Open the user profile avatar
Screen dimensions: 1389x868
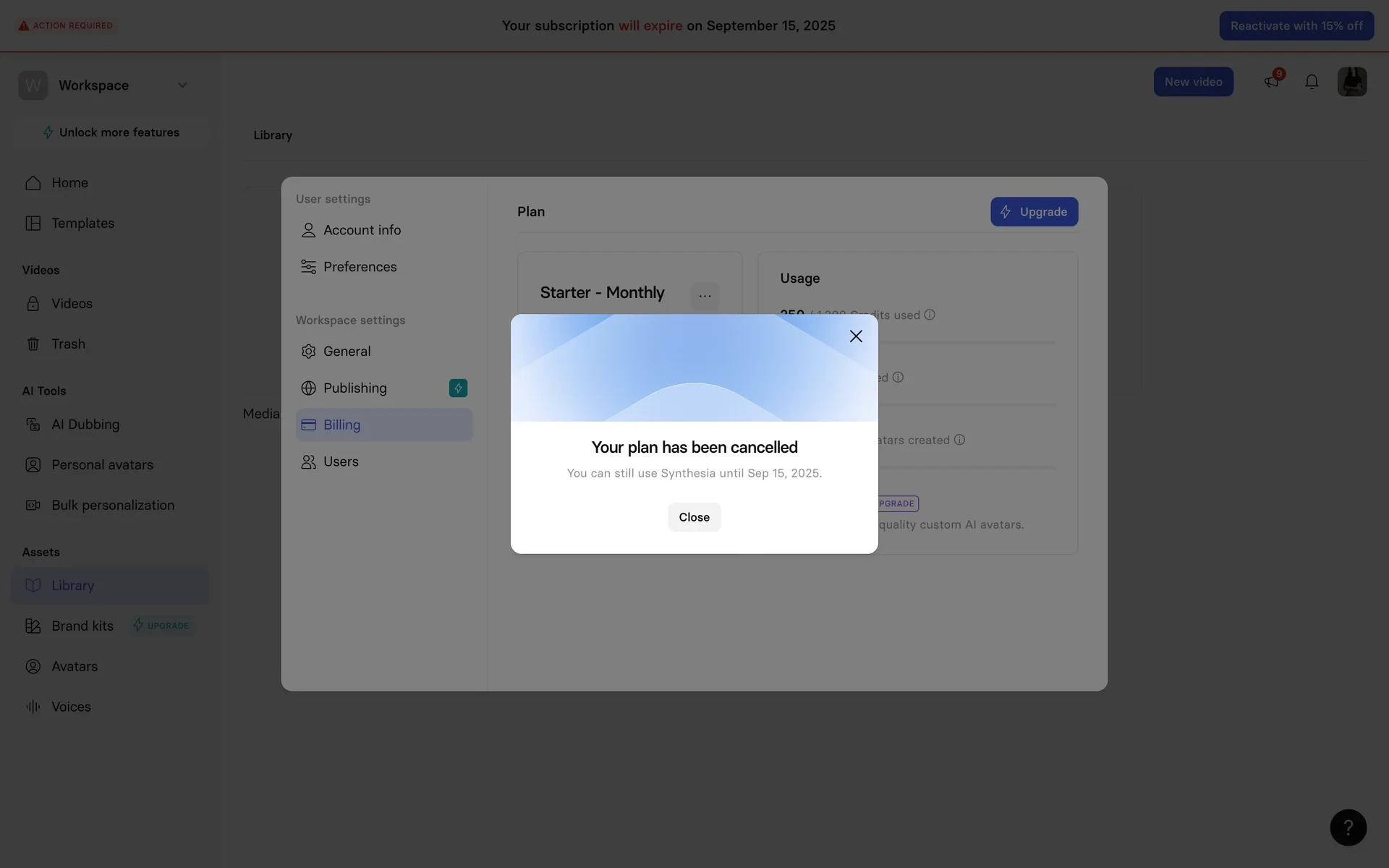[1351, 82]
